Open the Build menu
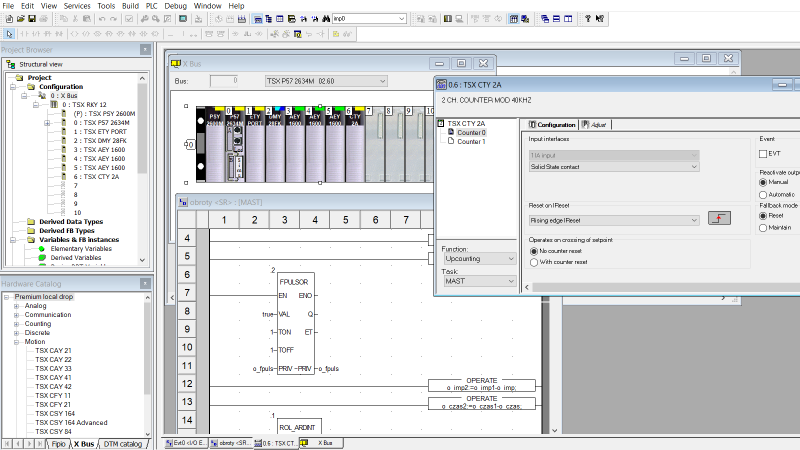 pos(130,6)
